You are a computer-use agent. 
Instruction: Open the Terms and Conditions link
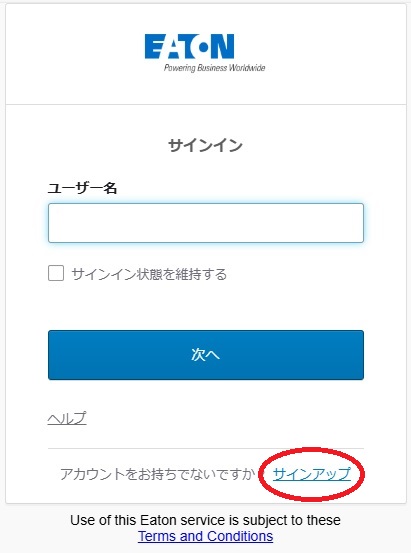[205, 536]
